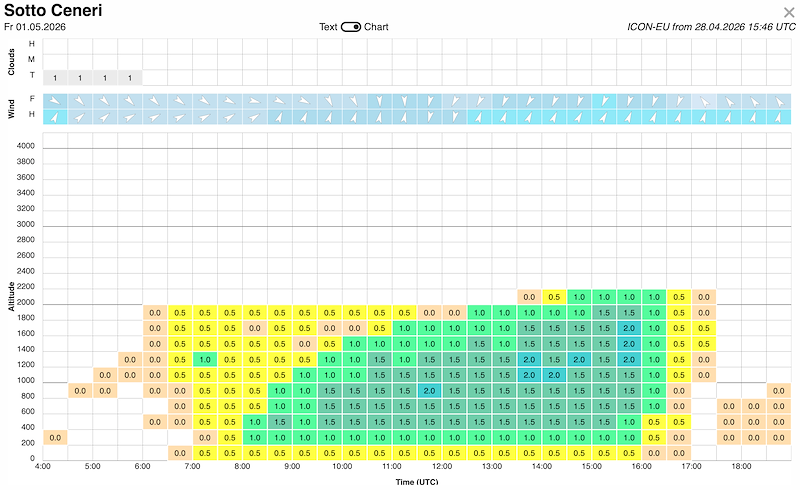Image resolution: width=800 pixels, height=490 pixels.
Task: Select the only 2.0 cell in 800–1000 m row
Action: [430, 390]
